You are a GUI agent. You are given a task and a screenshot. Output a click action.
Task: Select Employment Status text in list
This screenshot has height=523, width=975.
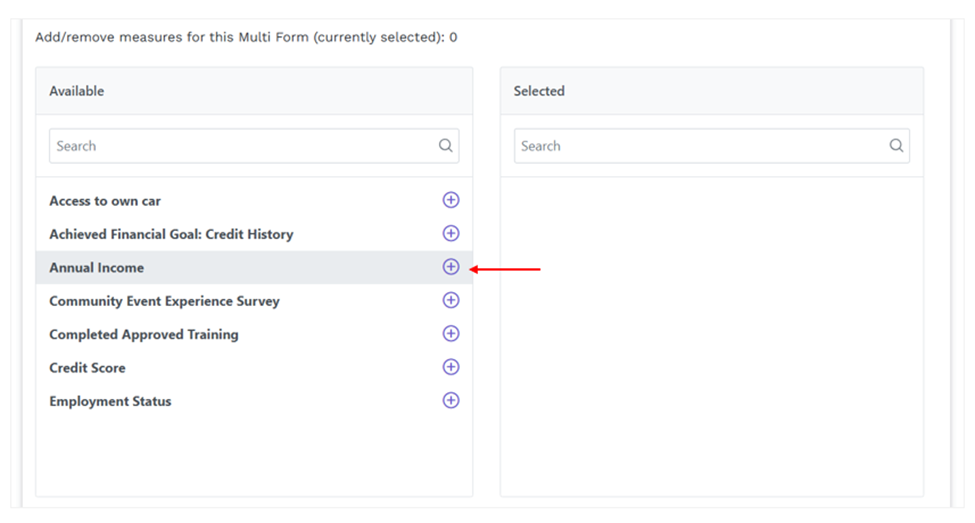pos(110,401)
